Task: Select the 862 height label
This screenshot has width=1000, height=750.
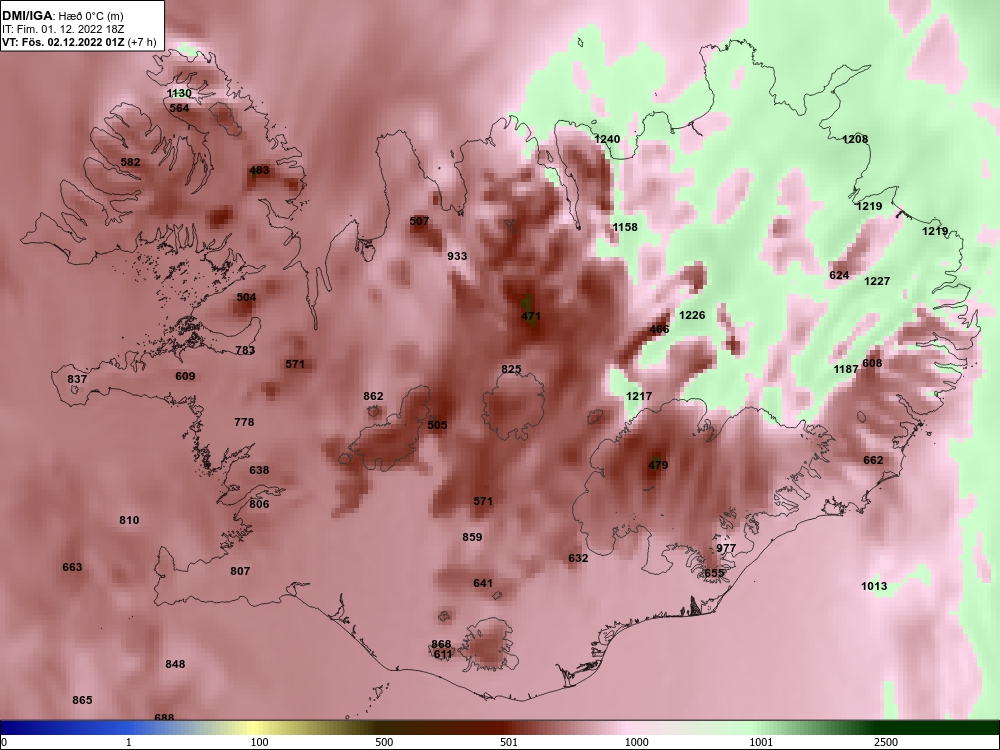Action: [373, 397]
